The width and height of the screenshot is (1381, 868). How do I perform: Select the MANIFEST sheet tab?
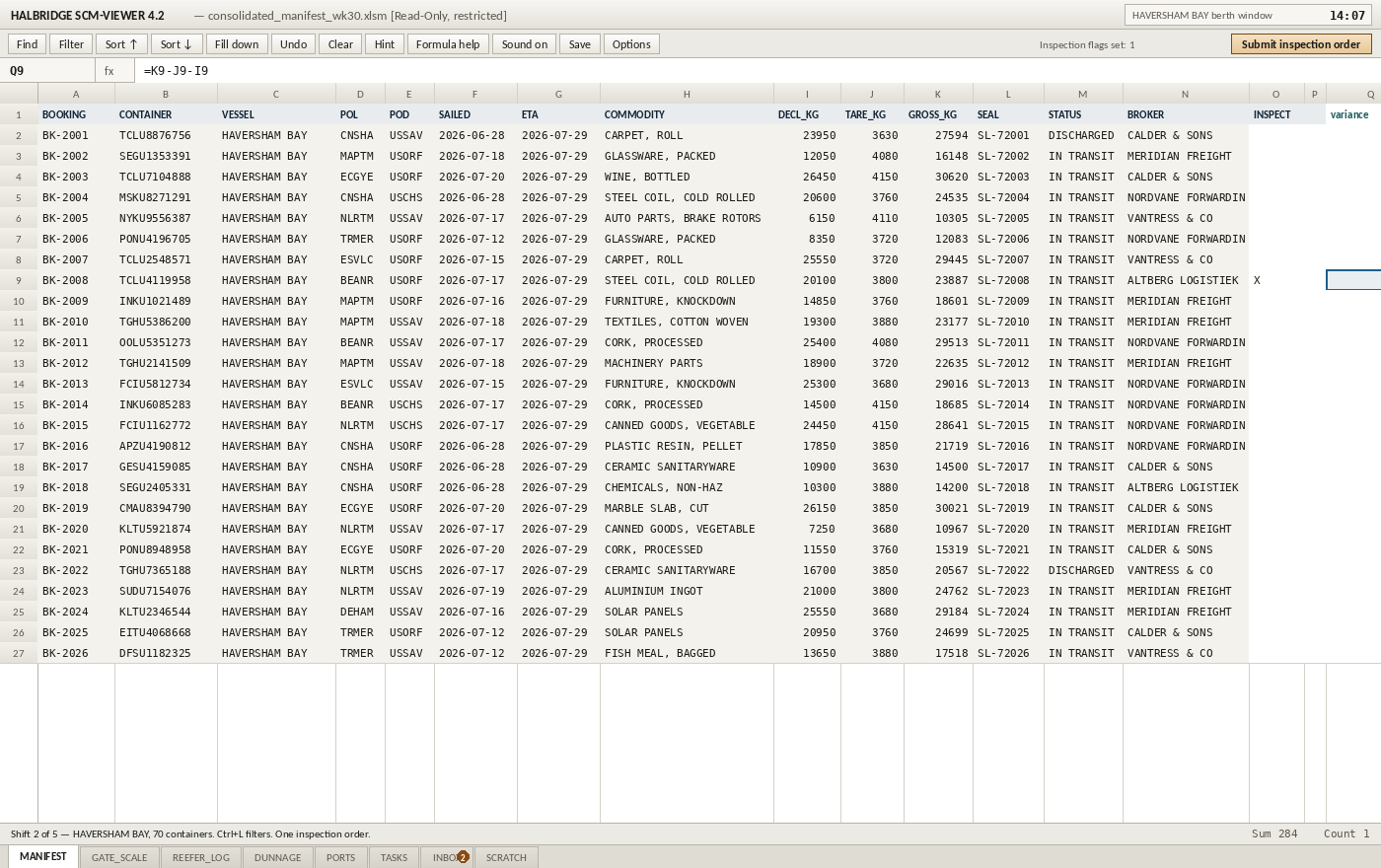pos(43,856)
